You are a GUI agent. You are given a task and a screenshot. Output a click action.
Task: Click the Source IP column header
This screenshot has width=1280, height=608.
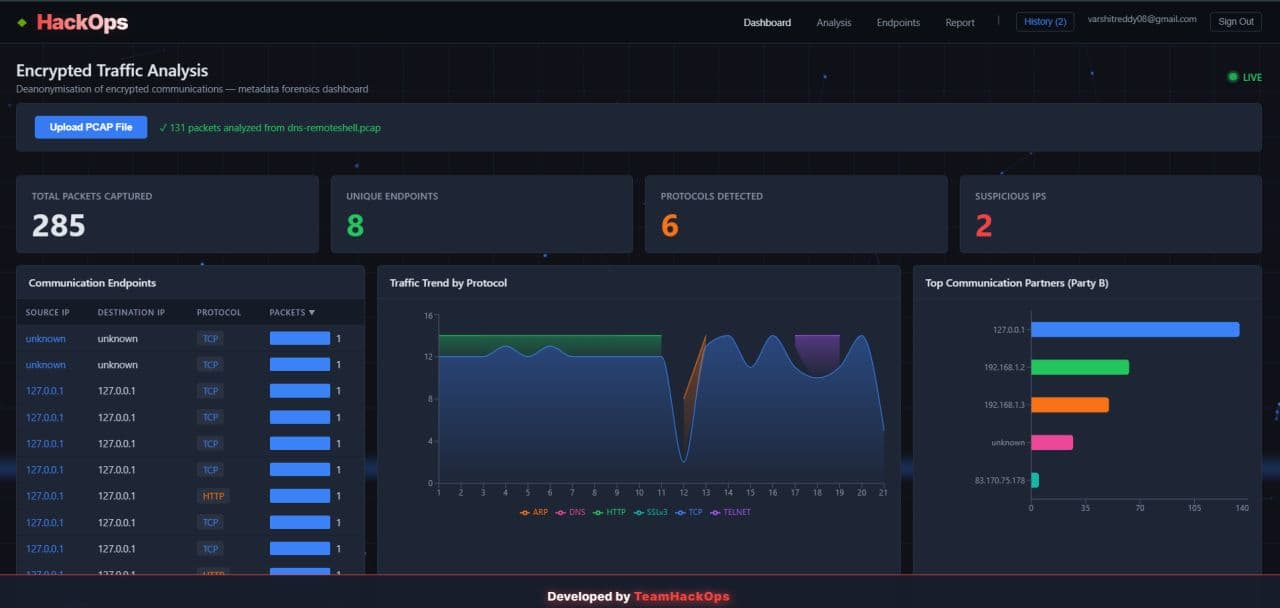click(48, 313)
